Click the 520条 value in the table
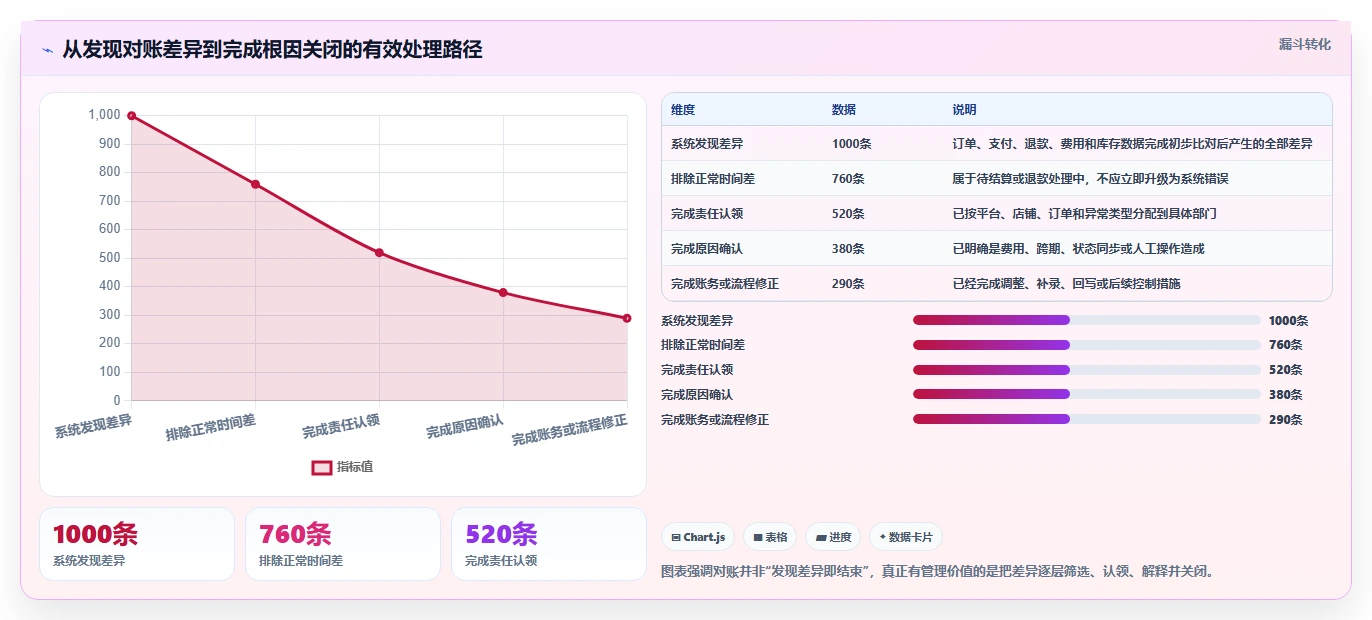This screenshot has height=620, width=1372. (x=849, y=214)
